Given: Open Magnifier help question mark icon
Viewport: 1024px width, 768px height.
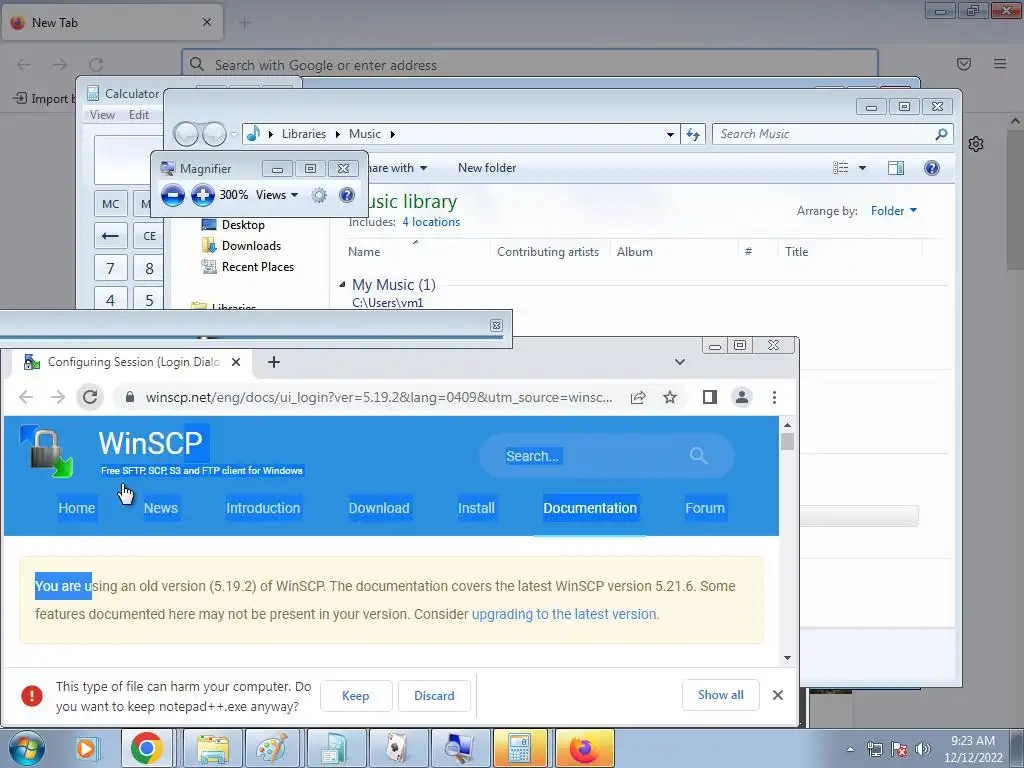Looking at the screenshot, I should [347, 195].
